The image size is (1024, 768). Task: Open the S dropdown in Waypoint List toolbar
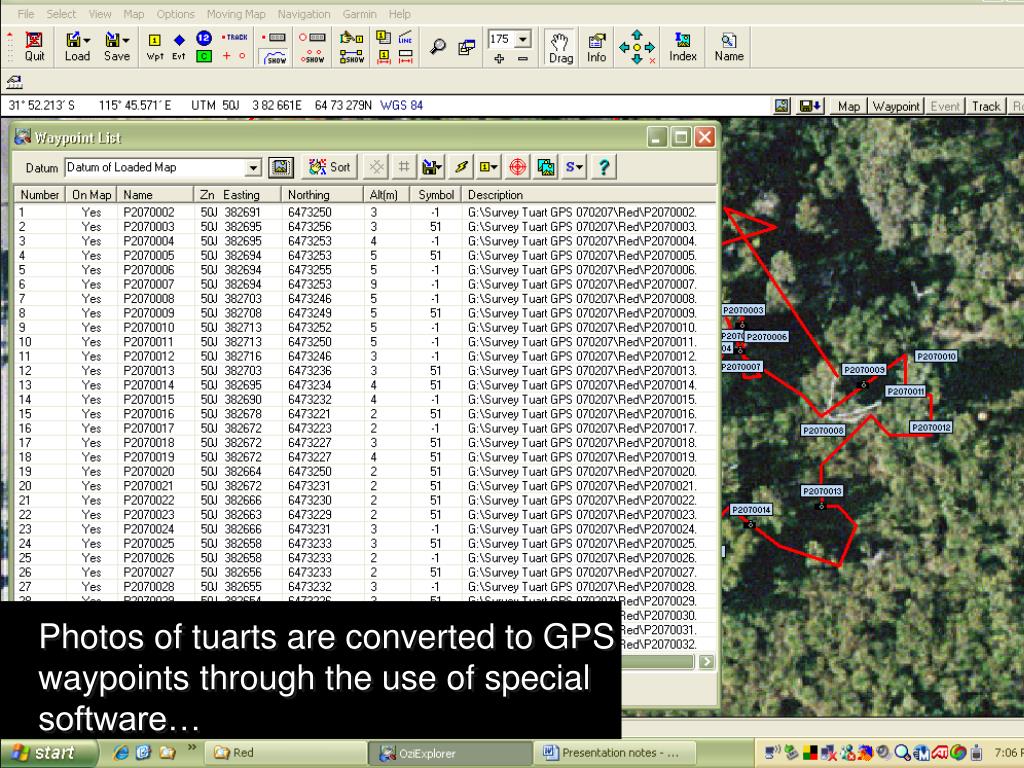pyautogui.click(x=574, y=167)
